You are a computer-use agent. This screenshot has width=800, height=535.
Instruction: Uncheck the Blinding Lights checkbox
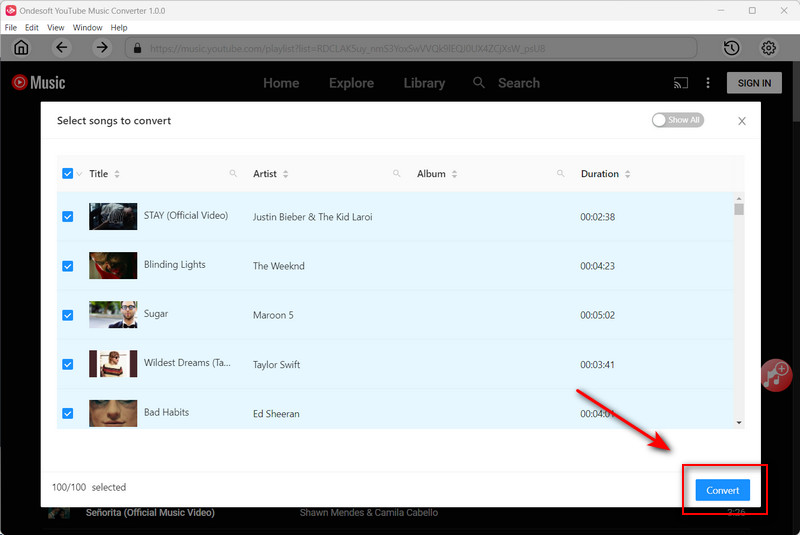point(67,266)
